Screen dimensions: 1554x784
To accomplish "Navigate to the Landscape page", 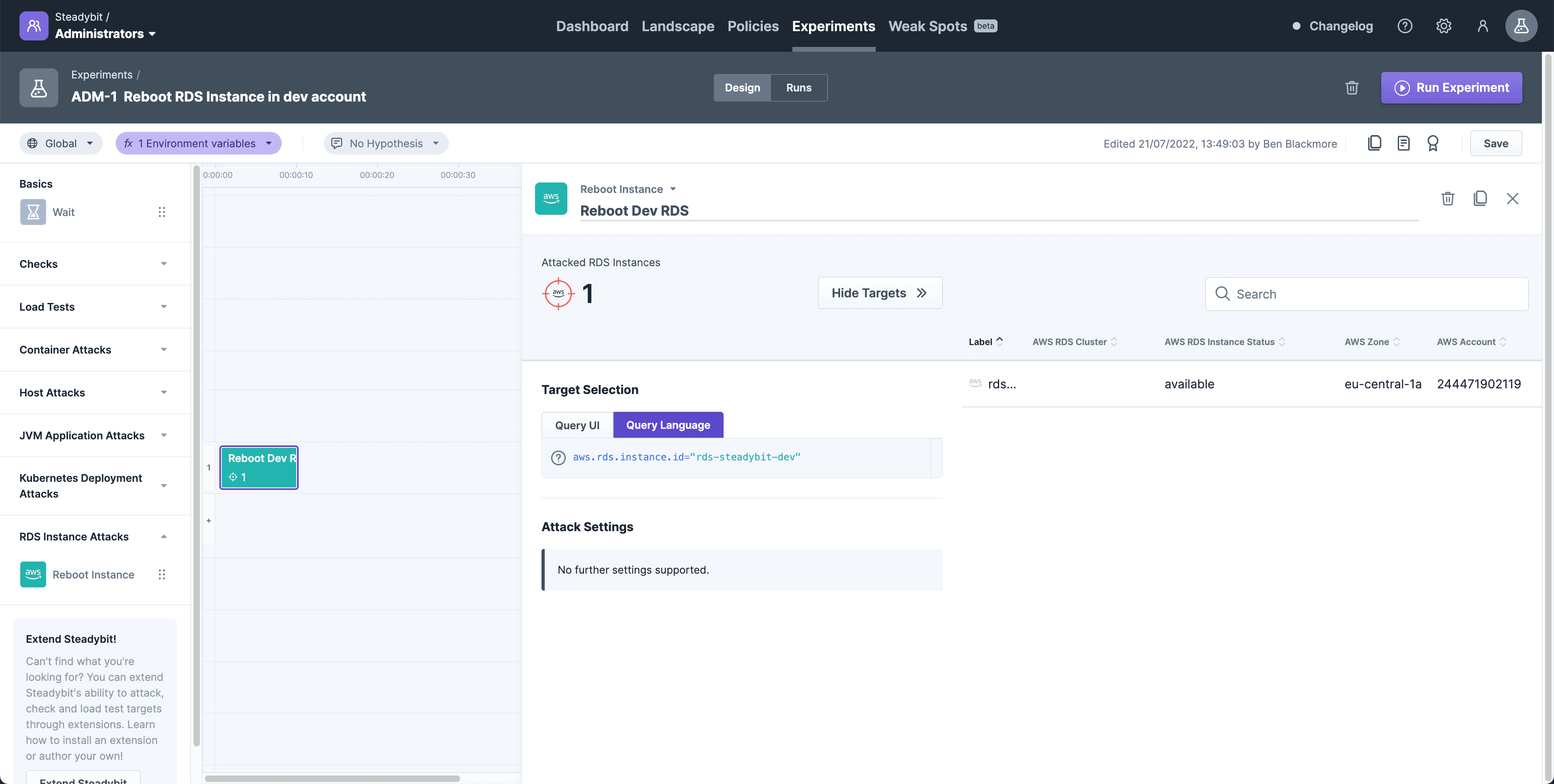I will pyautogui.click(x=677, y=26).
